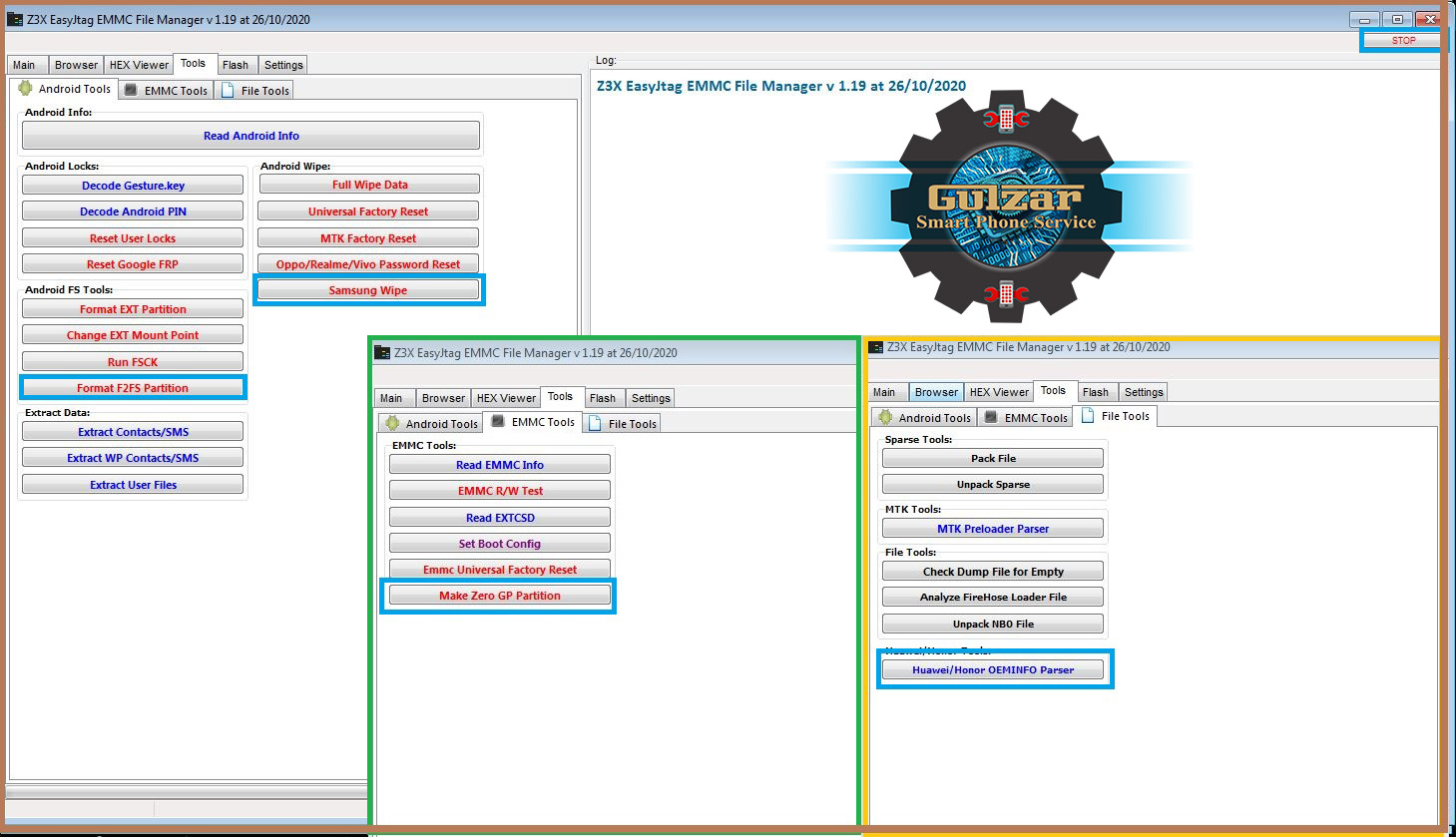Click Full Wipe Data button

[369, 185]
